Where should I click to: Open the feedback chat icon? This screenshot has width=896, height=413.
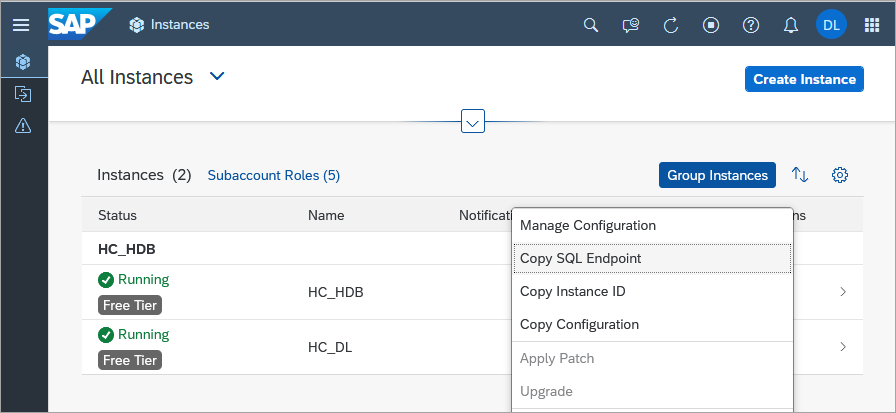[x=631, y=25]
